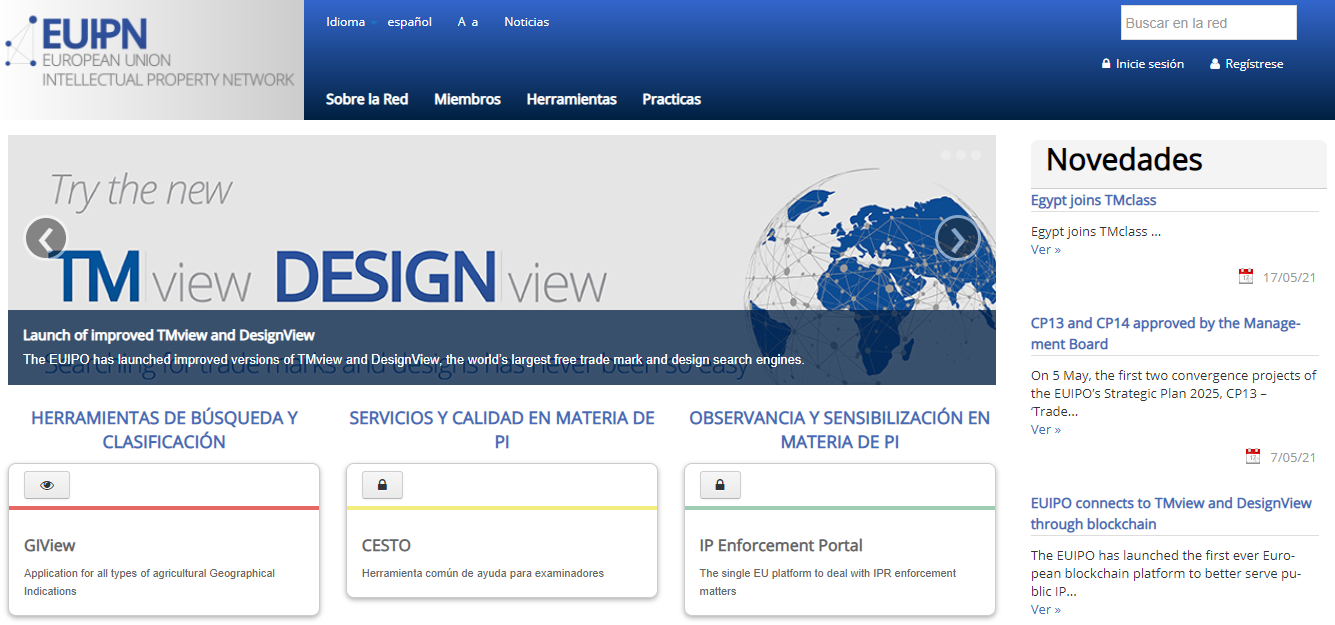Image resolution: width=1335 pixels, height=625 pixels.
Task: Expand the Herramientas navigation menu
Action: (571, 99)
